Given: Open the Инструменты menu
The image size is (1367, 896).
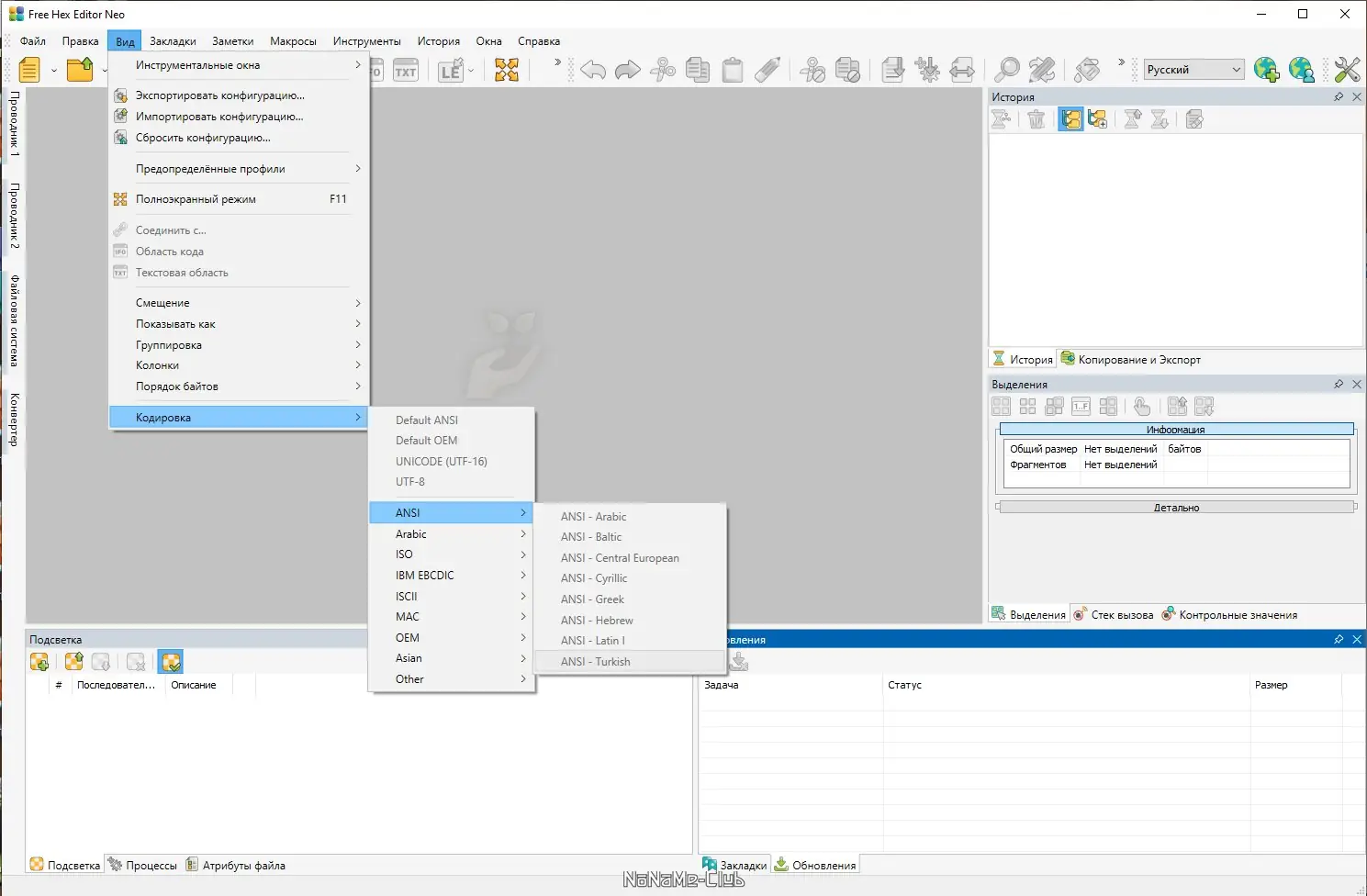Looking at the screenshot, I should pos(367,41).
